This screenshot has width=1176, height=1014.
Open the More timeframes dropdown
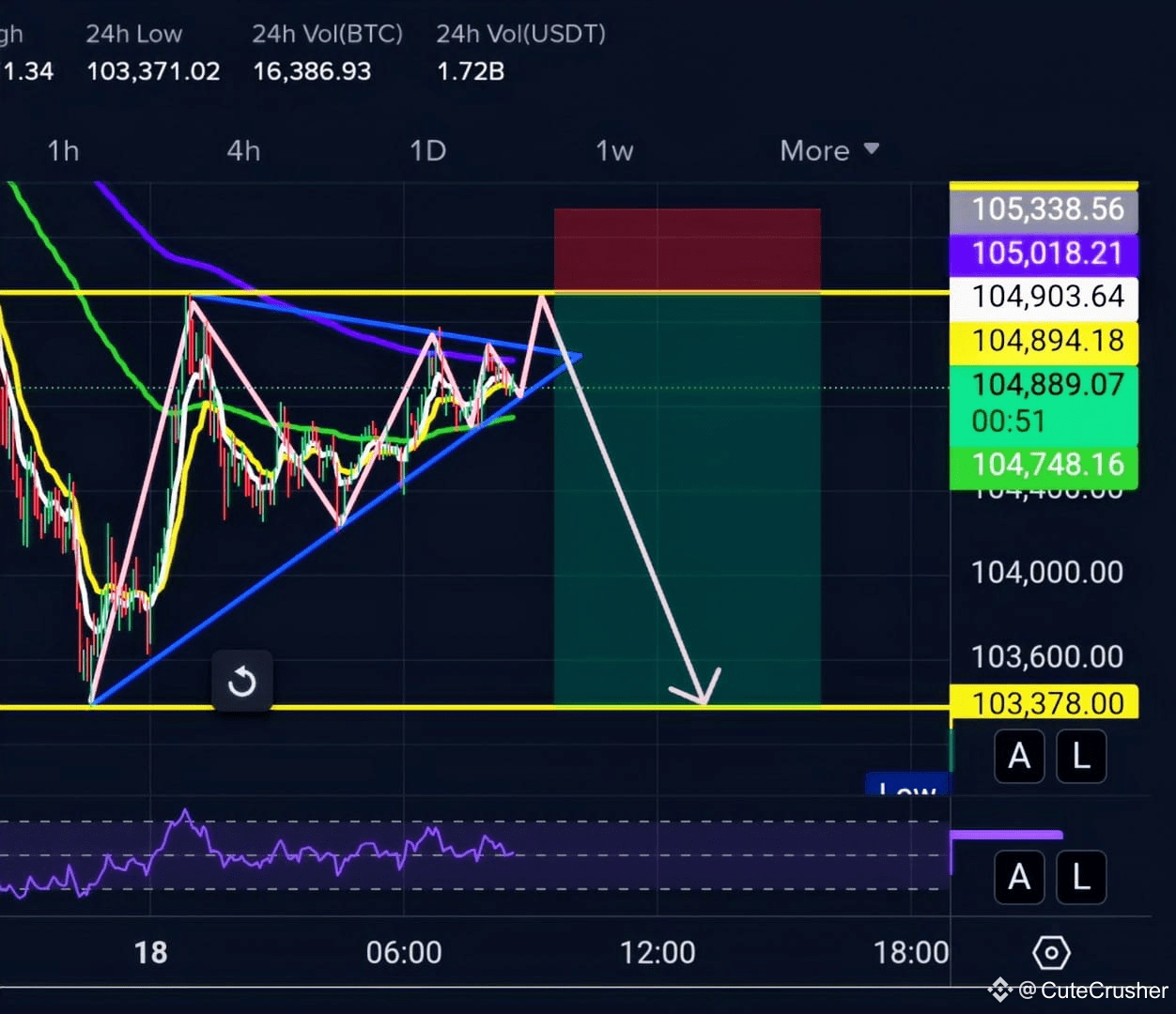pos(829,150)
